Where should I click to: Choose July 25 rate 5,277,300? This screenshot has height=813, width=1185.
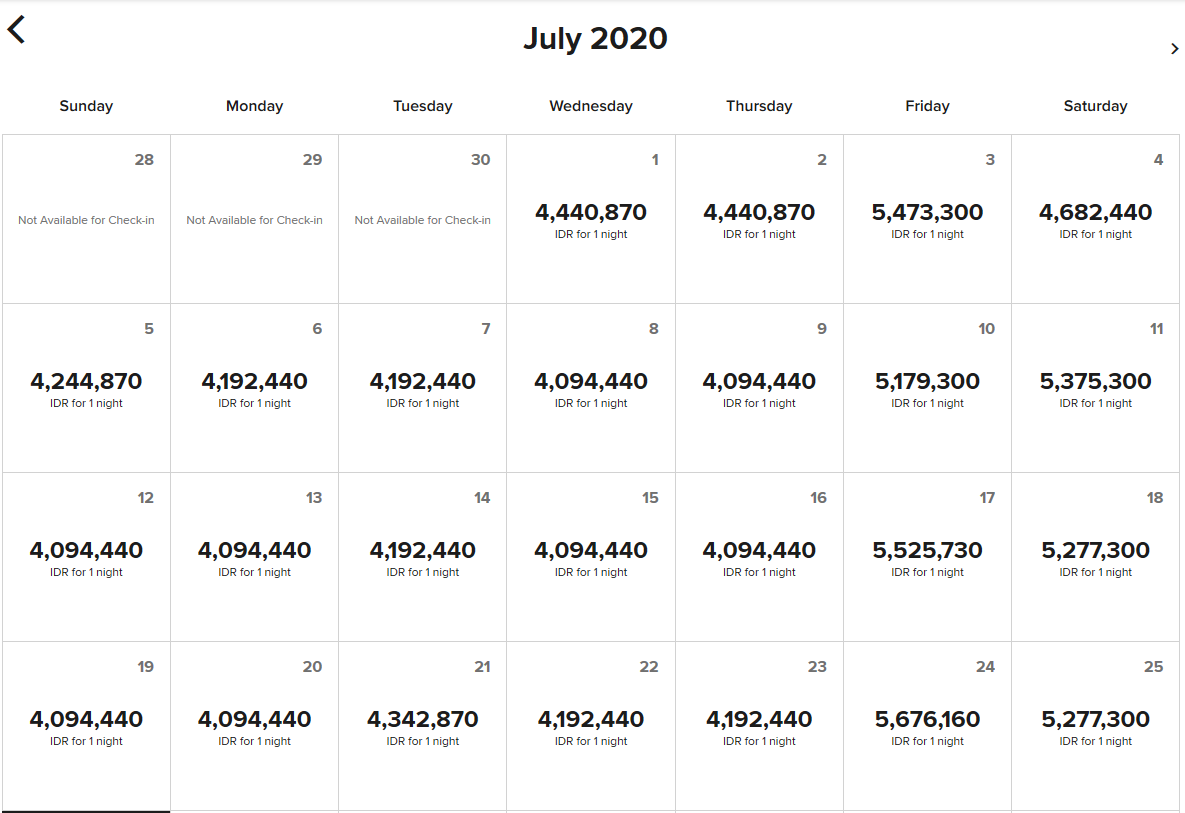click(x=1096, y=727)
